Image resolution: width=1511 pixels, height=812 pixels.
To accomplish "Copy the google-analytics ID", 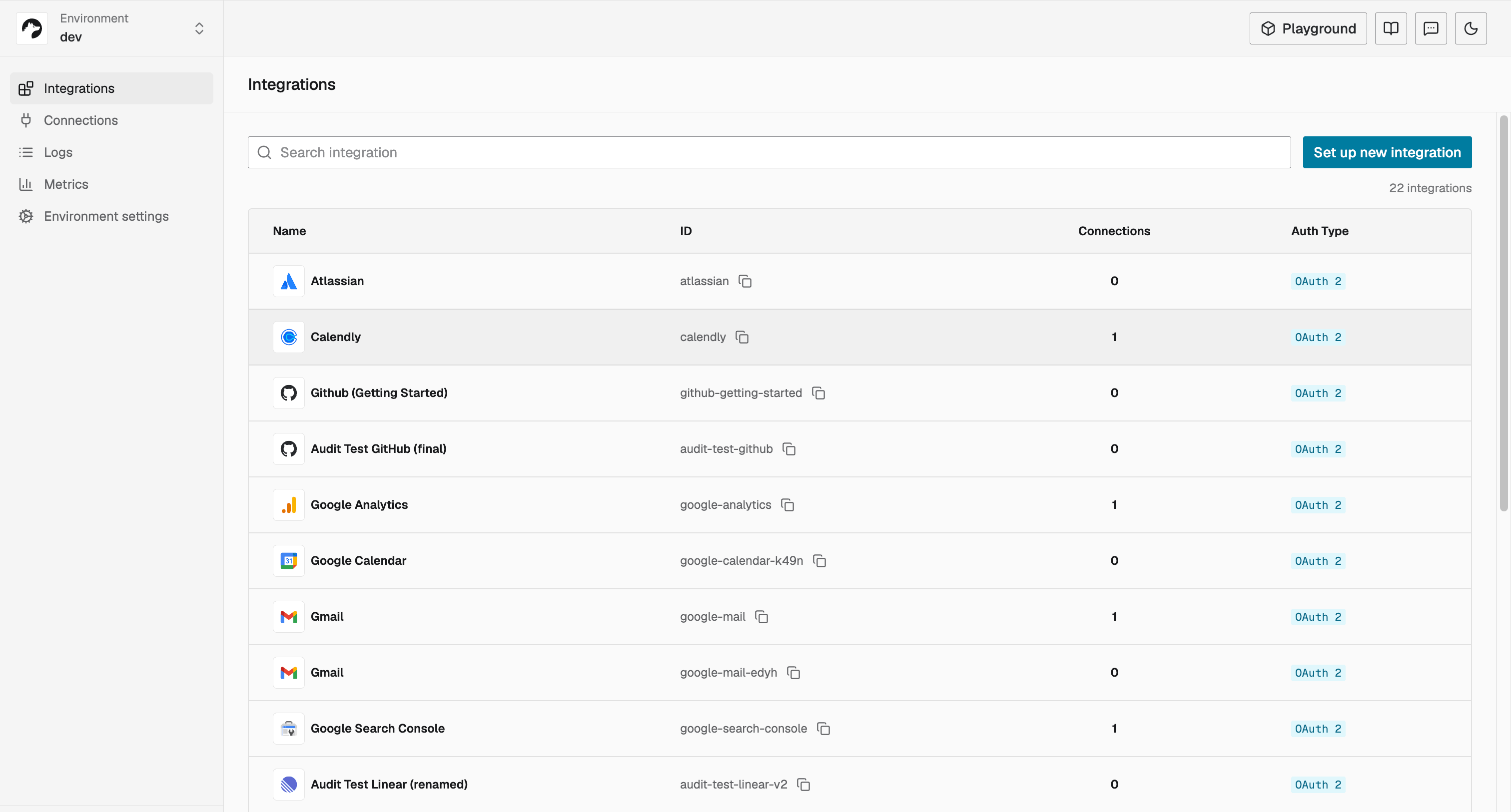I will point(788,505).
